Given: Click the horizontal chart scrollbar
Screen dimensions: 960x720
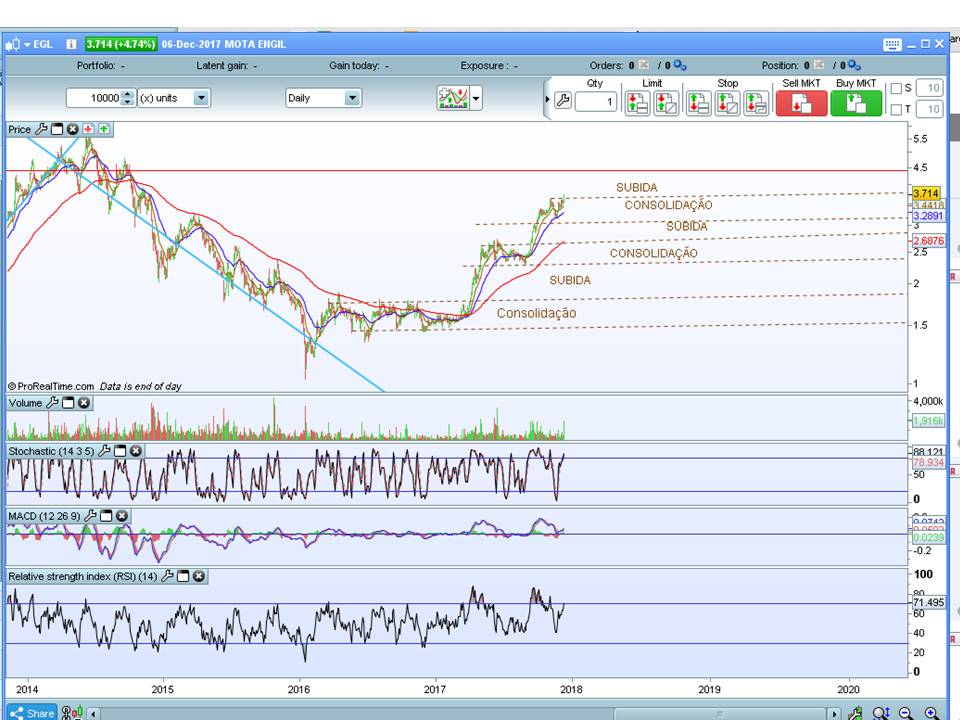Looking at the screenshot, I should click(x=460, y=713).
